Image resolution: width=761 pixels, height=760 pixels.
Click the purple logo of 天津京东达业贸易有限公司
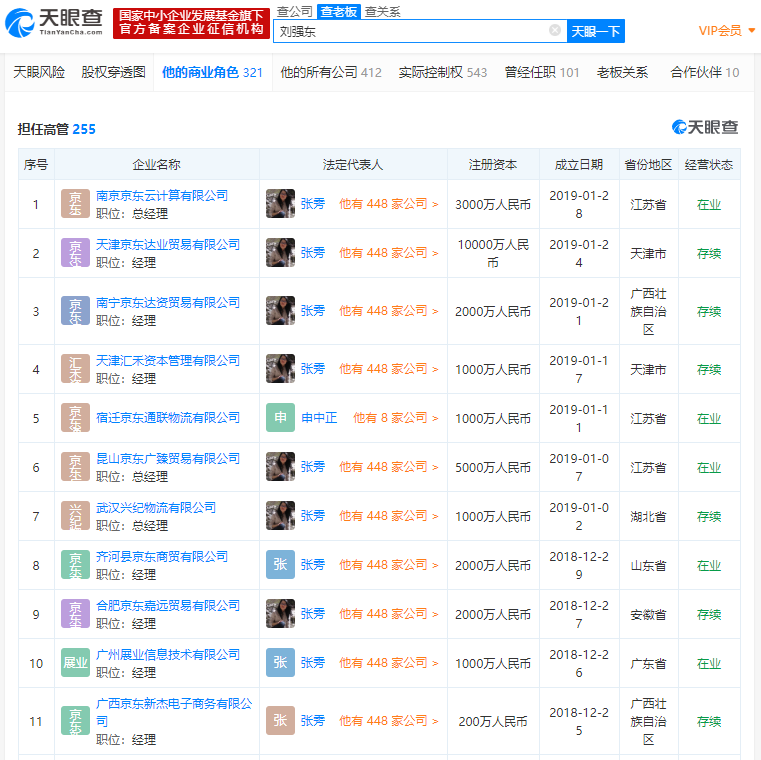(75, 252)
